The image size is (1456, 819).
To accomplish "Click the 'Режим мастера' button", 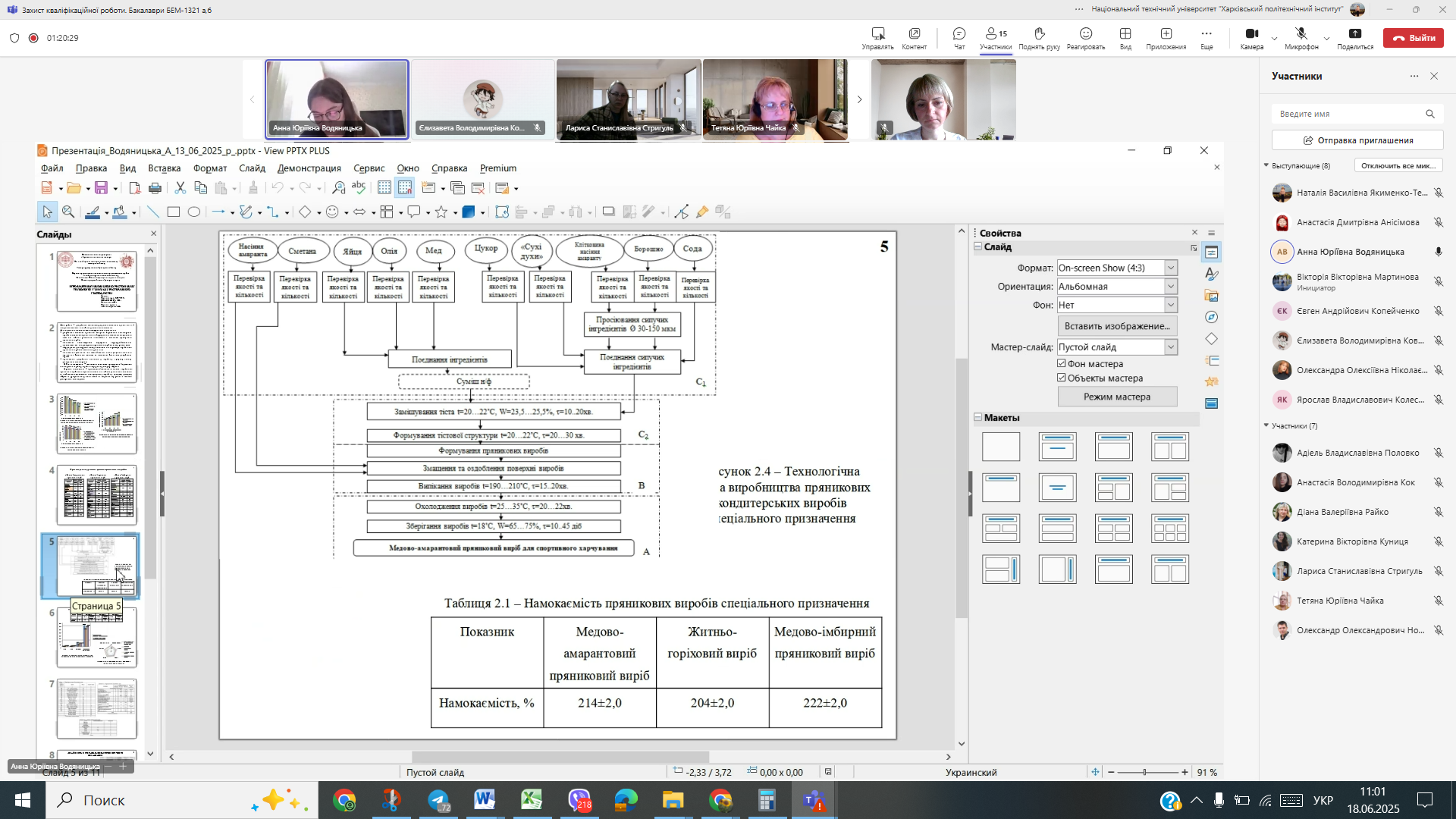I will coord(1116,397).
